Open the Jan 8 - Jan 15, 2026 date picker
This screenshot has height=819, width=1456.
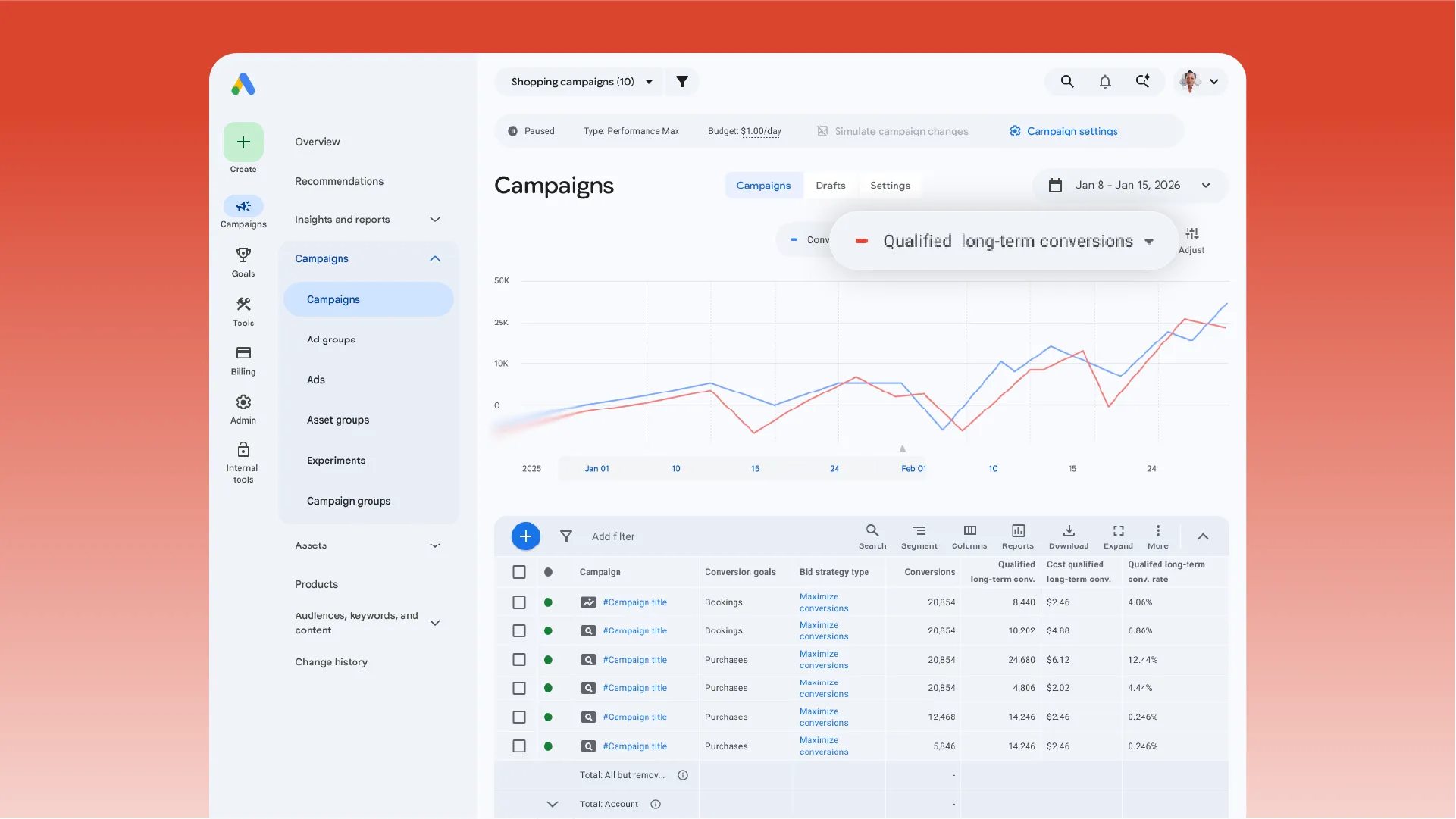pyautogui.click(x=1129, y=186)
